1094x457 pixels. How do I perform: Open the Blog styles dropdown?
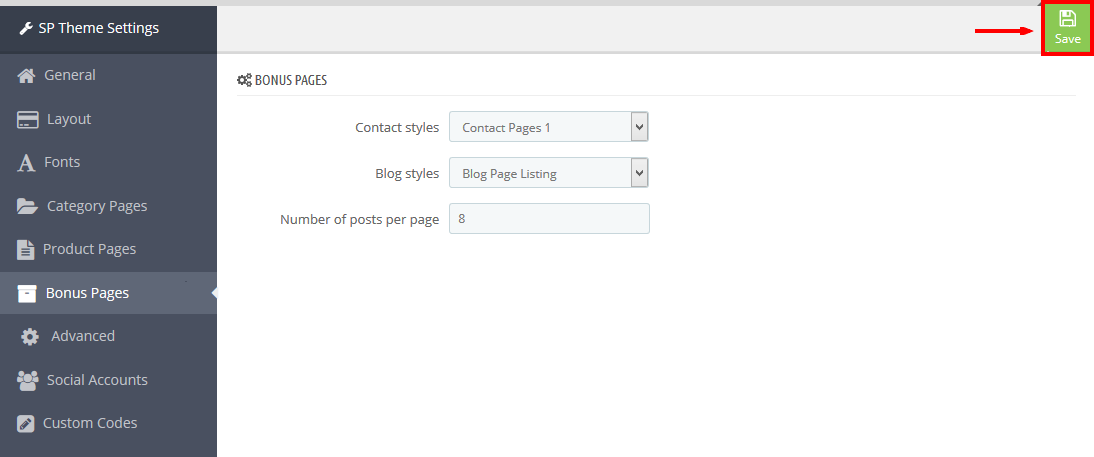549,173
